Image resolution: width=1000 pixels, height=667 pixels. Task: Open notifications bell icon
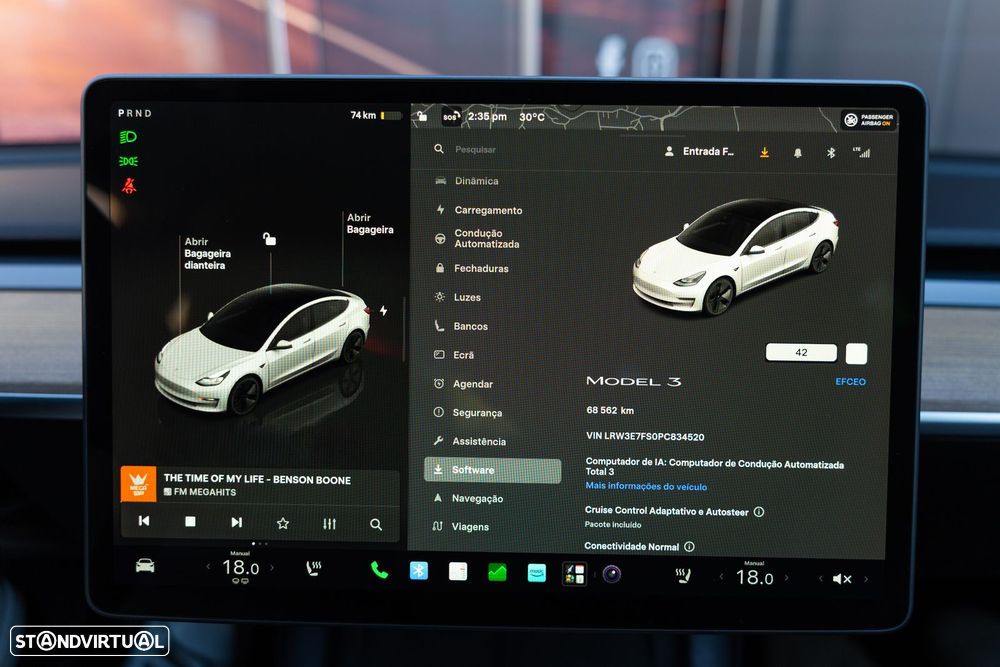tap(797, 153)
